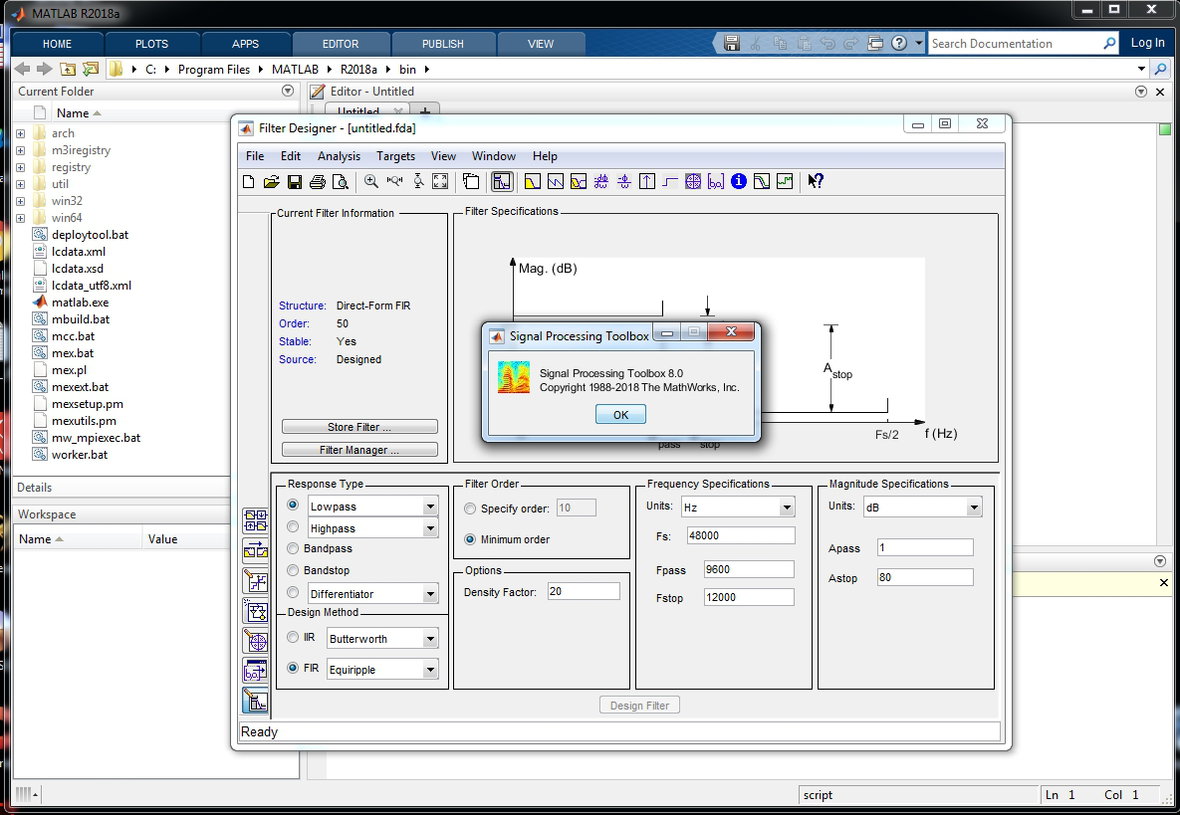Click the Filter Specifications view icon
Image resolution: width=1180 pixels, height=815 pixels.
point(501,181)
